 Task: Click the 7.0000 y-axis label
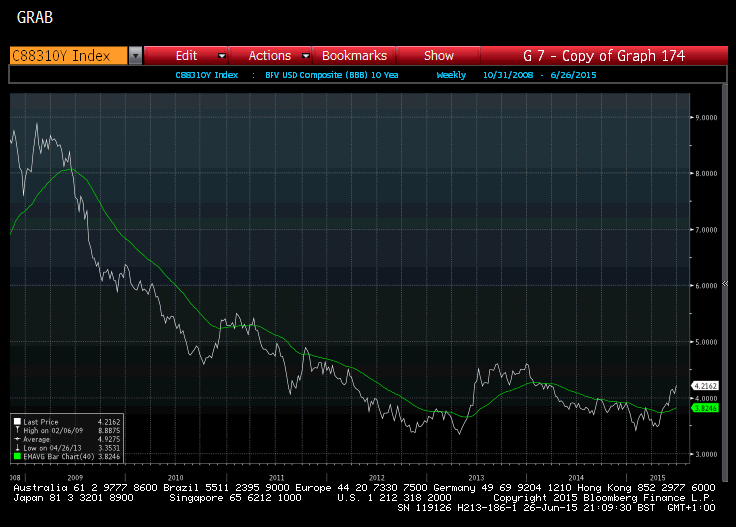click(x=706, y=230)
